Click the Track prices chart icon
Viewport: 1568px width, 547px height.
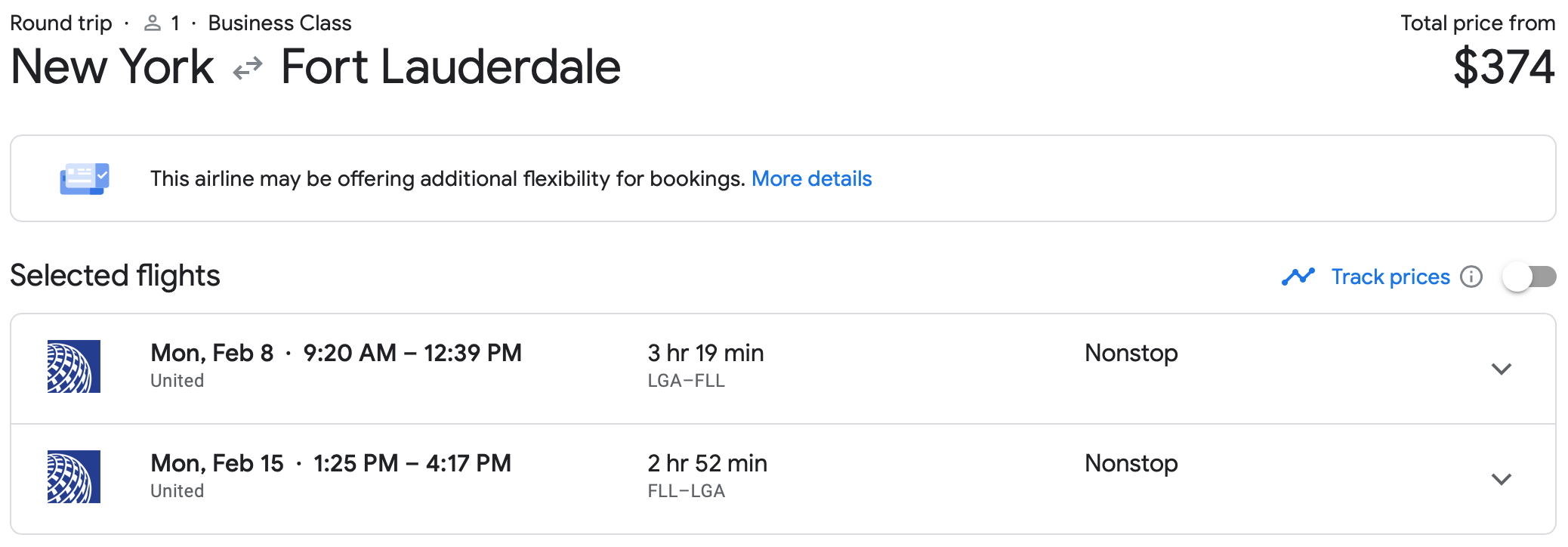pos(1298,277)
